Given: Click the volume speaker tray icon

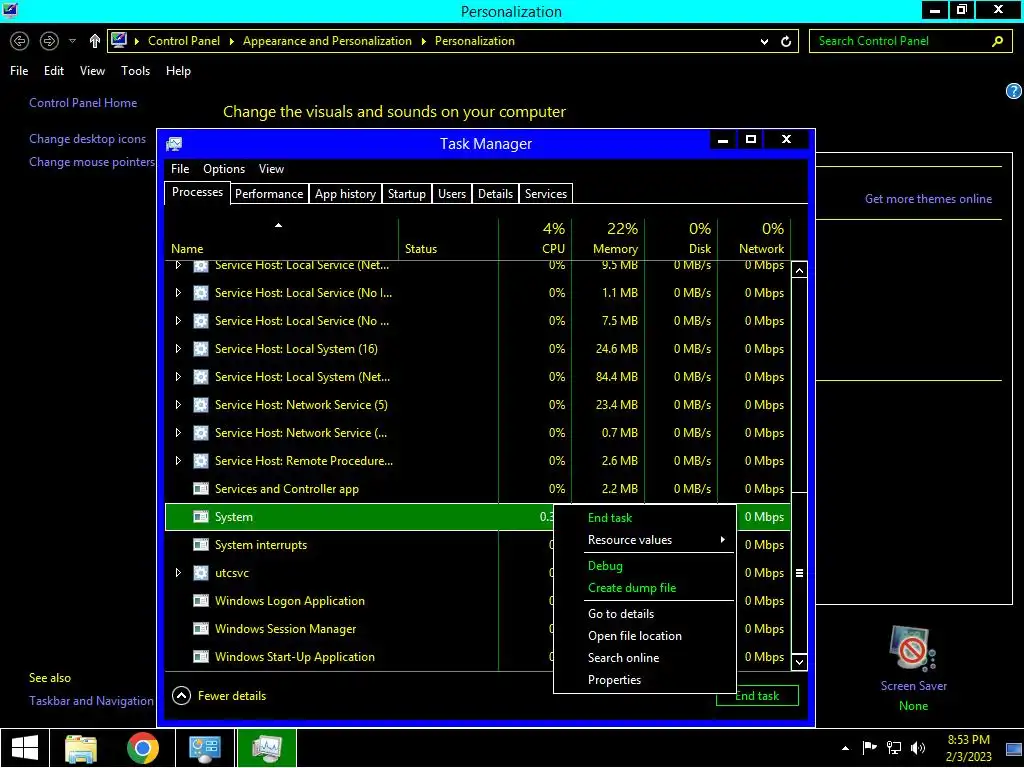Looking at the screenshot, I should 918,748.
